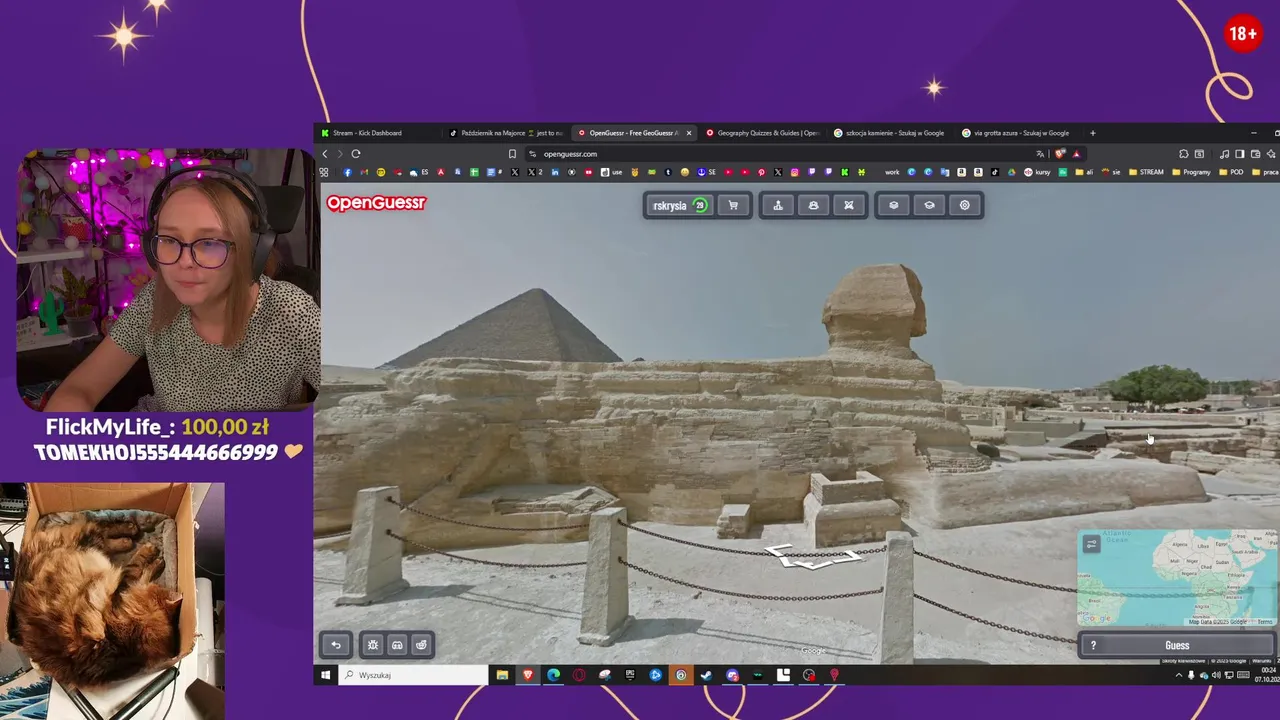The width and height of the screenshot is (1280, 720).
Task: Open the kursy bookmark
Action: 1037,172
